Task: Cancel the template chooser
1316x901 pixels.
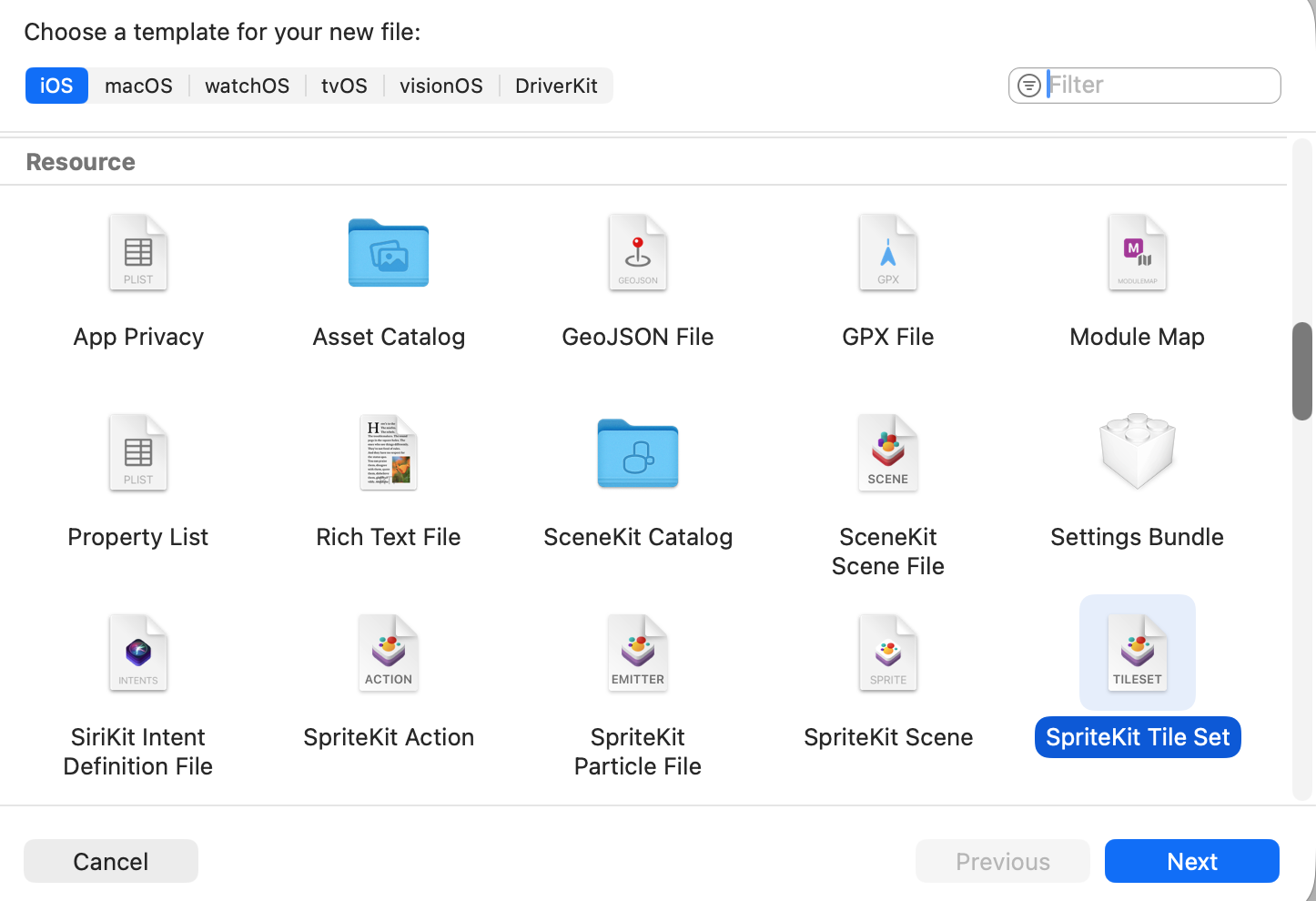Action: click(x=110, y=861)
